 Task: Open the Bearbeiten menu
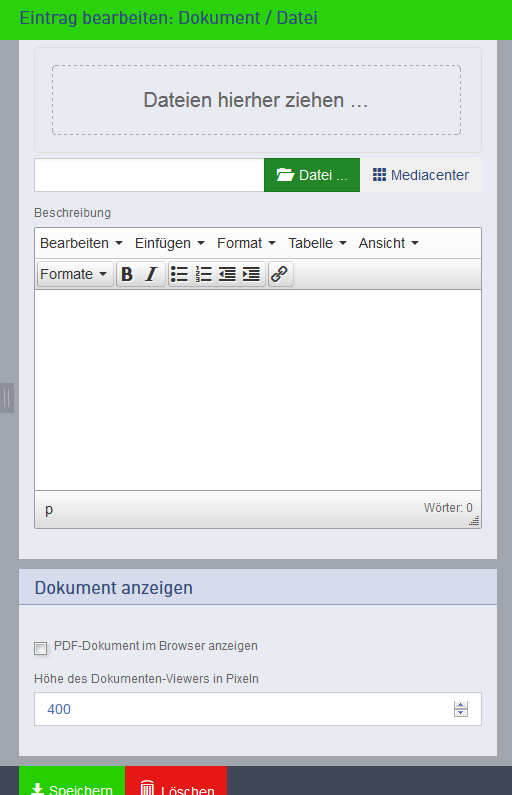[82, 243]
